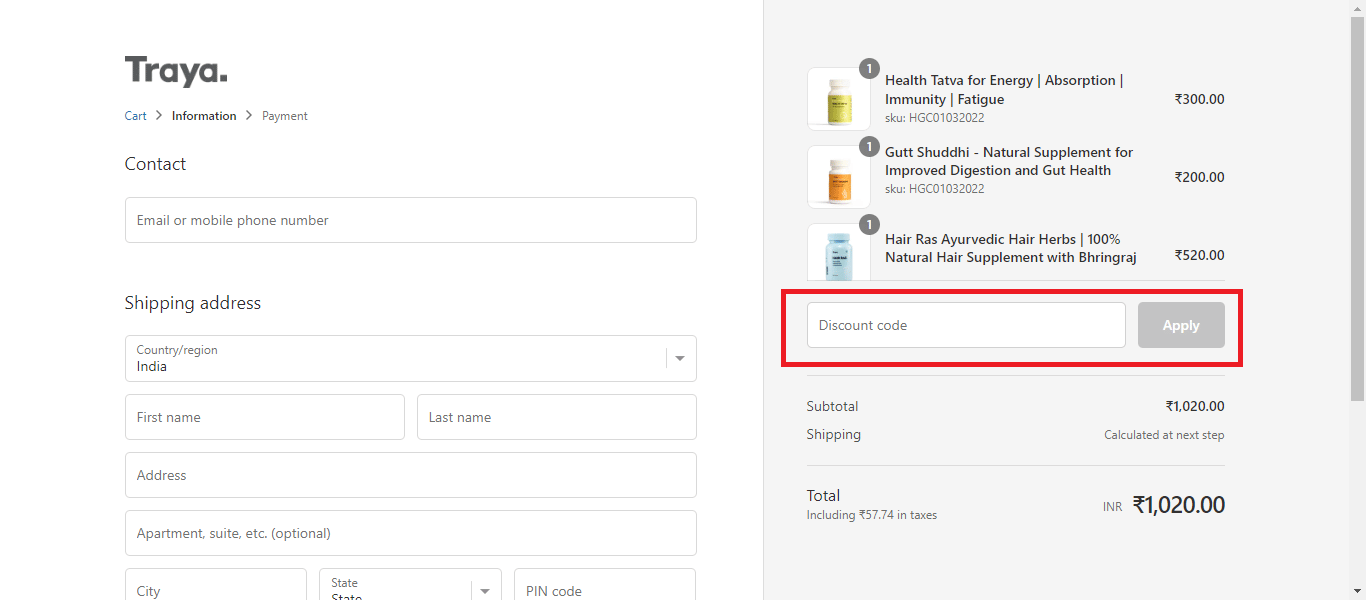The image size is (1366, 600).
Task: Click quantity badge on Health Tatva item
Action: point(869,69)
